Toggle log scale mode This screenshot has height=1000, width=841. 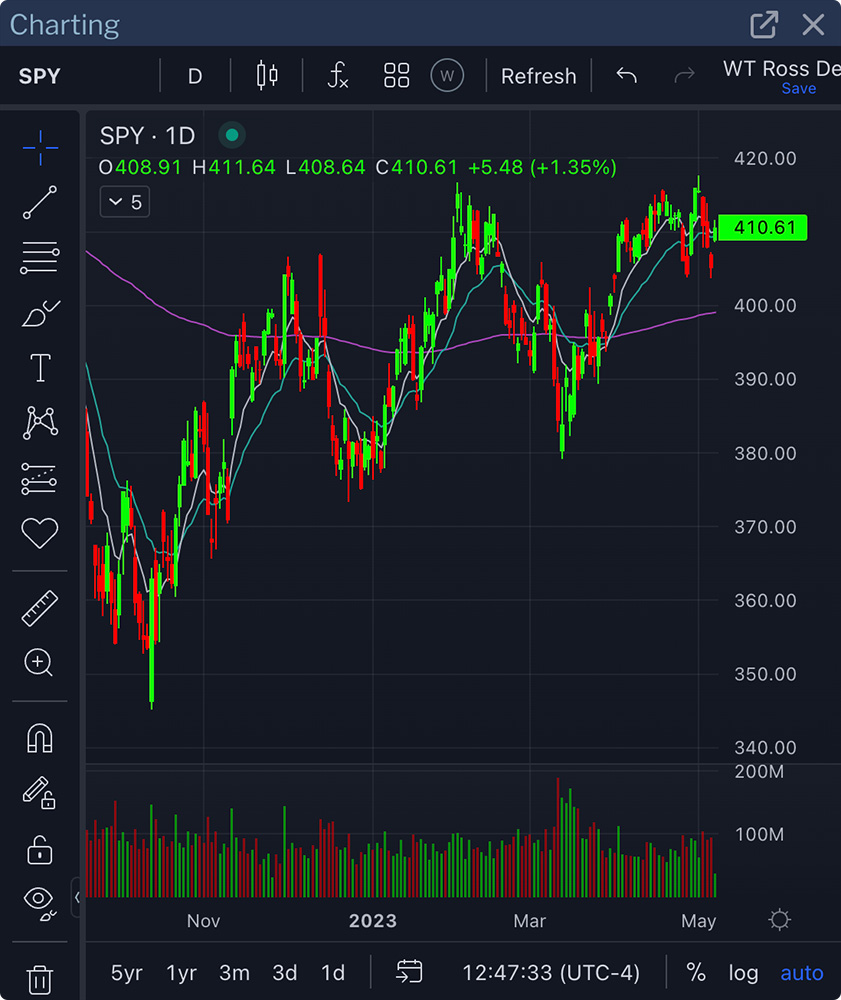point(743,973)
